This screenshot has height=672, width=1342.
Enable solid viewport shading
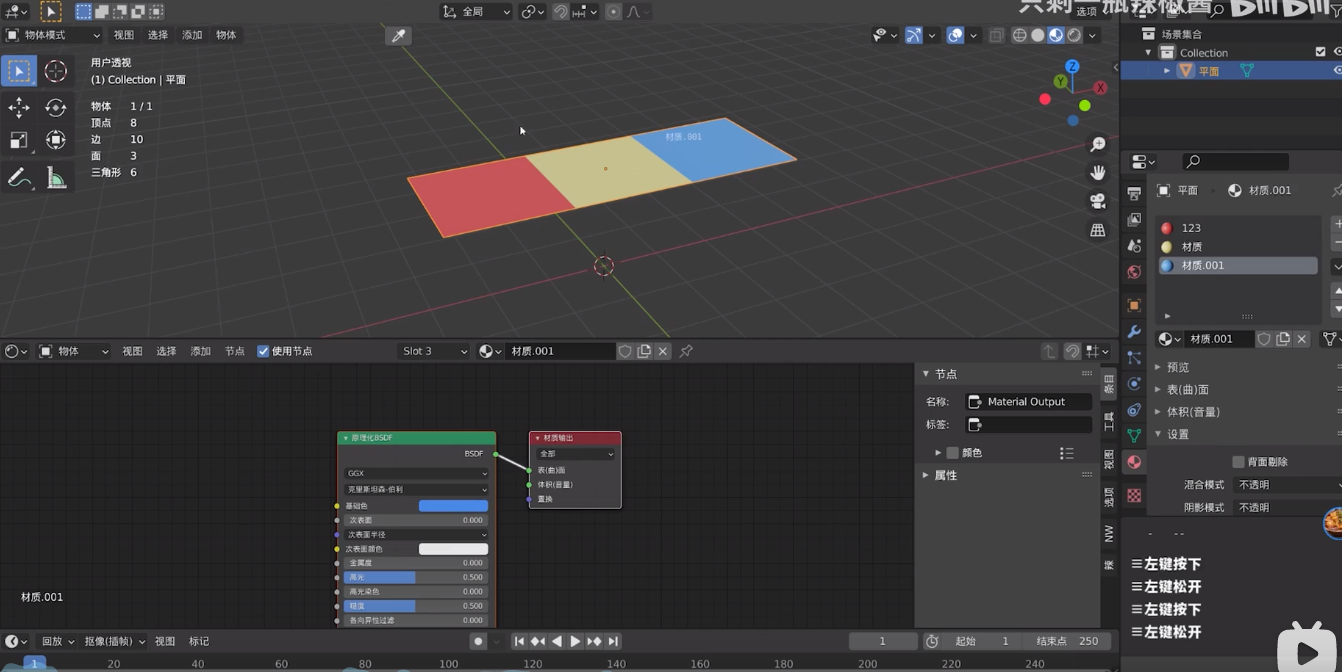(x=1038, y=35)
